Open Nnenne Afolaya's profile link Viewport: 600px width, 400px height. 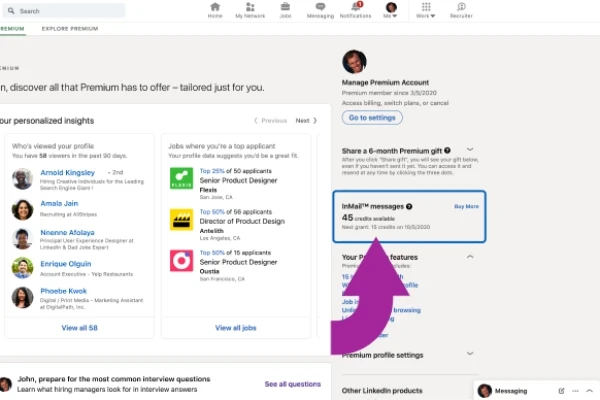pos(67,232)
